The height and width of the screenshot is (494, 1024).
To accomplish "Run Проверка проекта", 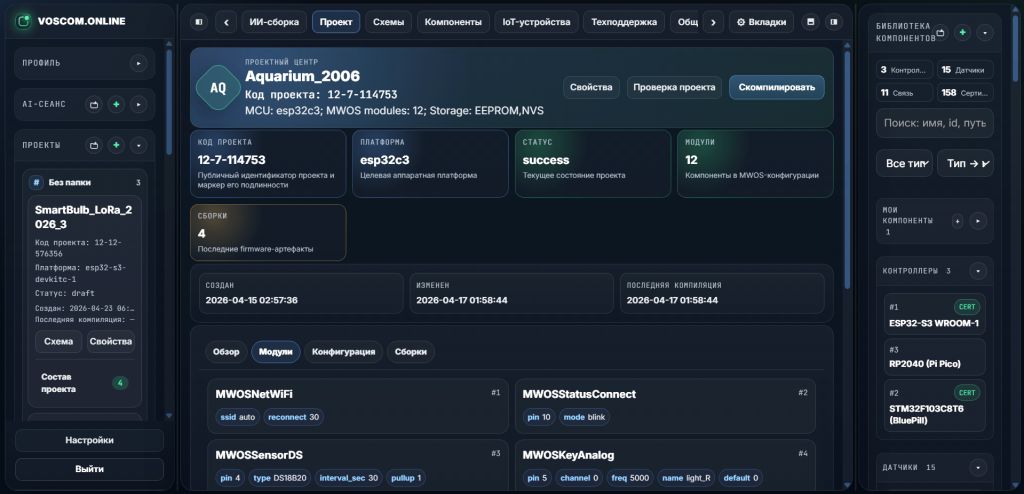I will (x=674, y=88).
